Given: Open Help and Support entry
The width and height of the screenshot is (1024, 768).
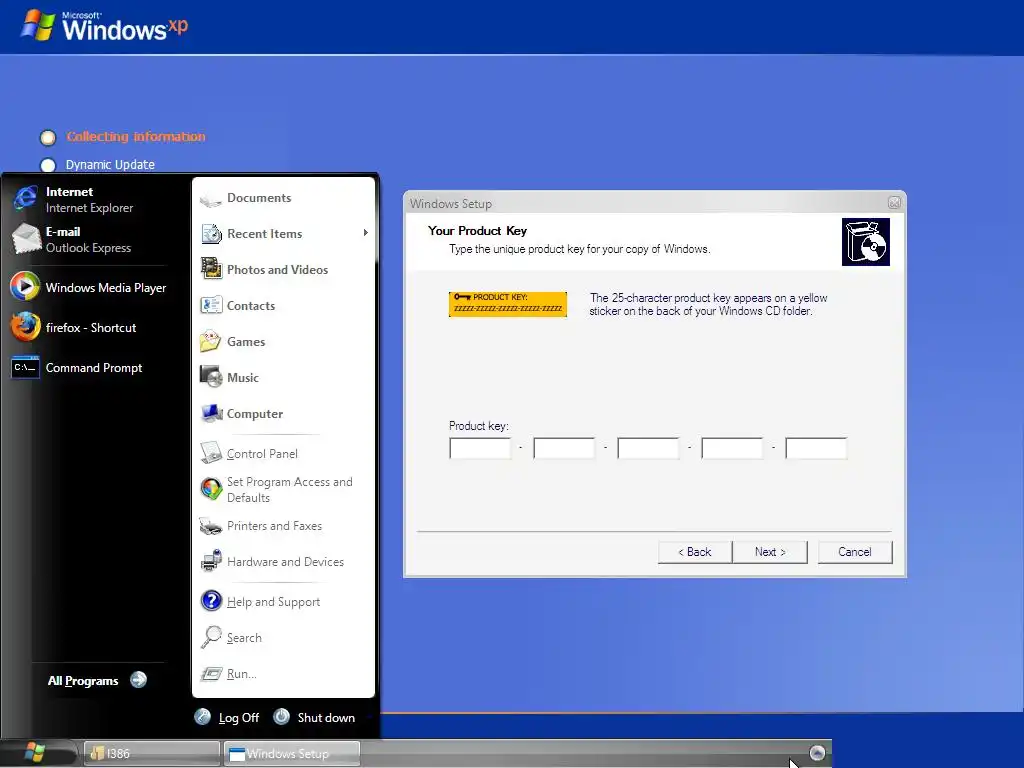Looking at the screenshot, I should point(284,601).
